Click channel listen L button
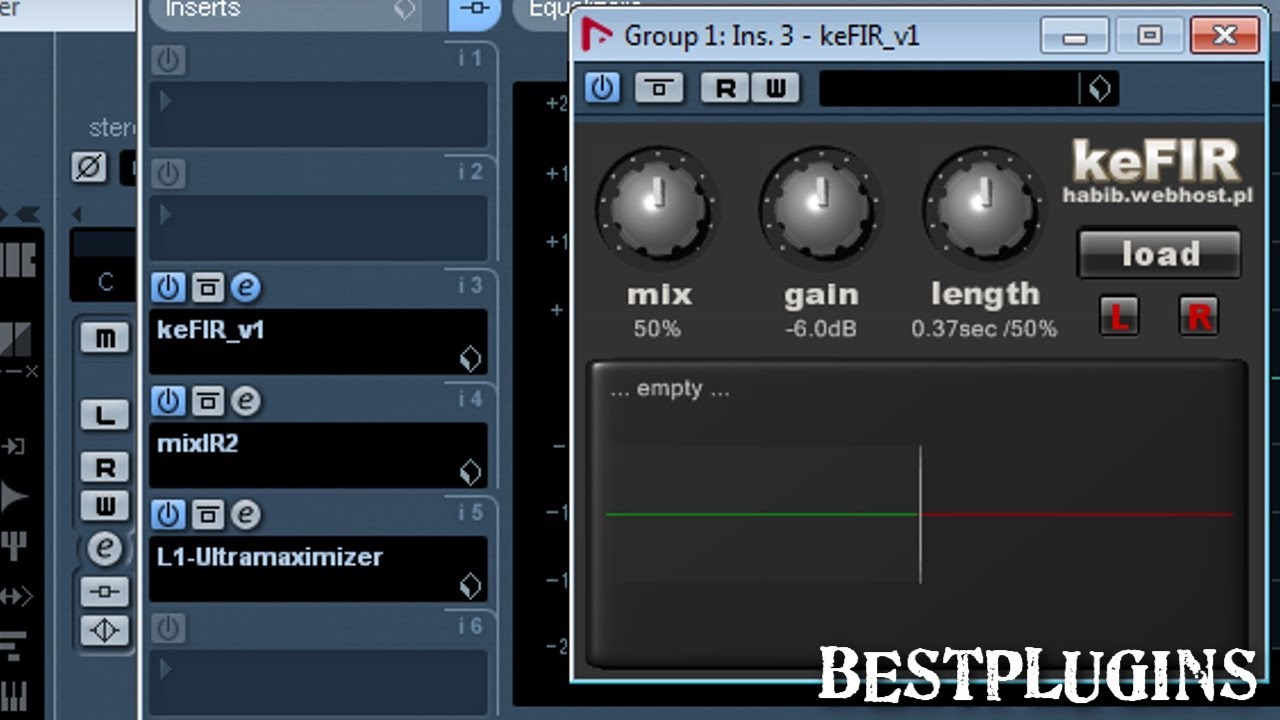 105,414
